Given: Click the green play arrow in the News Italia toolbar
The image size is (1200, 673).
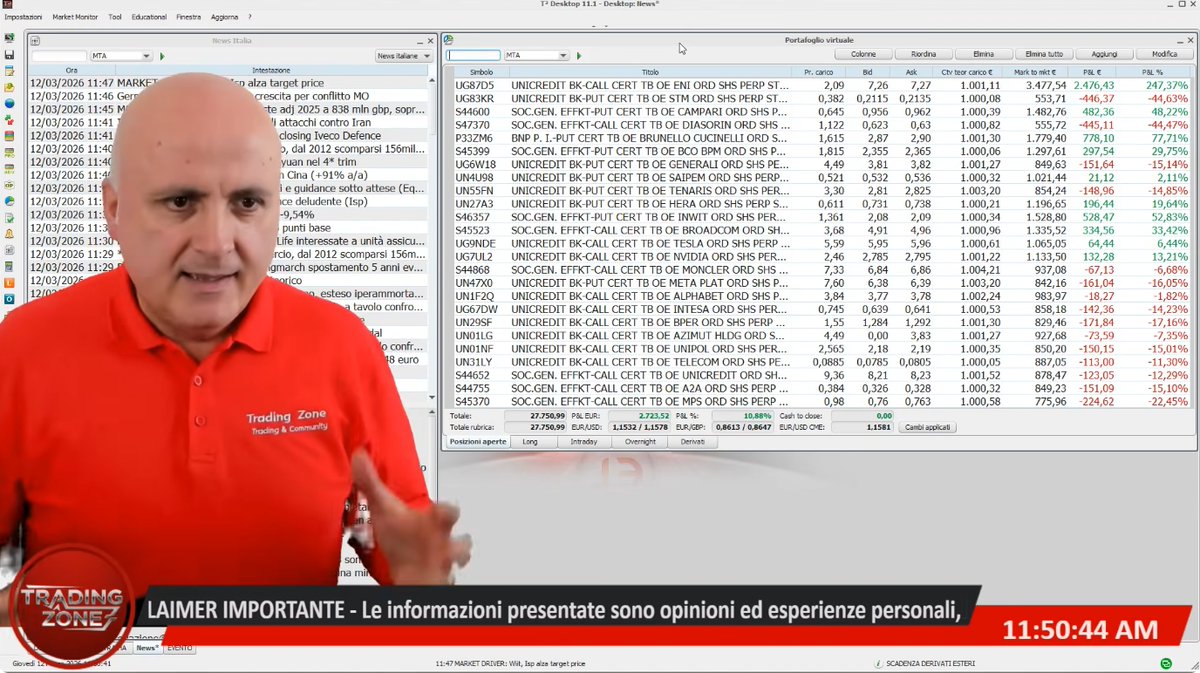Looking at the screenshot, I should pyautogui.click(x=161, y=57).
